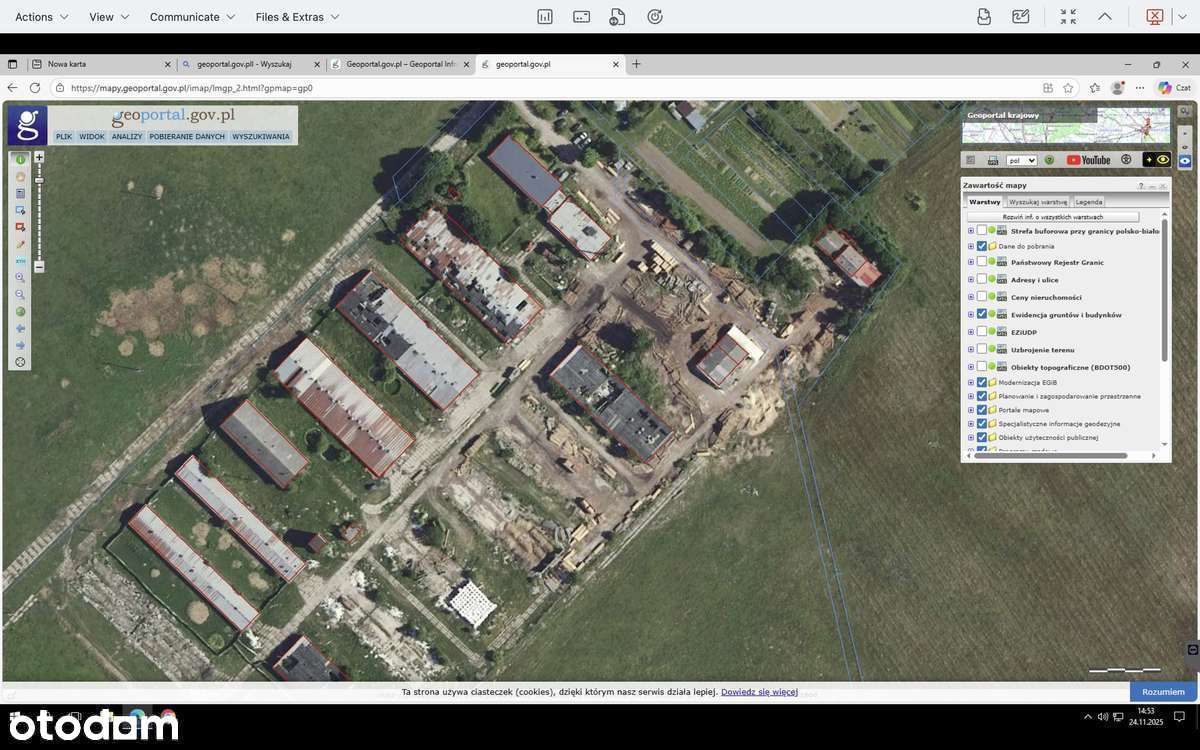
Task: Add page to browser favorites star
Action: pyautogui.click(x=1068, y=88)
